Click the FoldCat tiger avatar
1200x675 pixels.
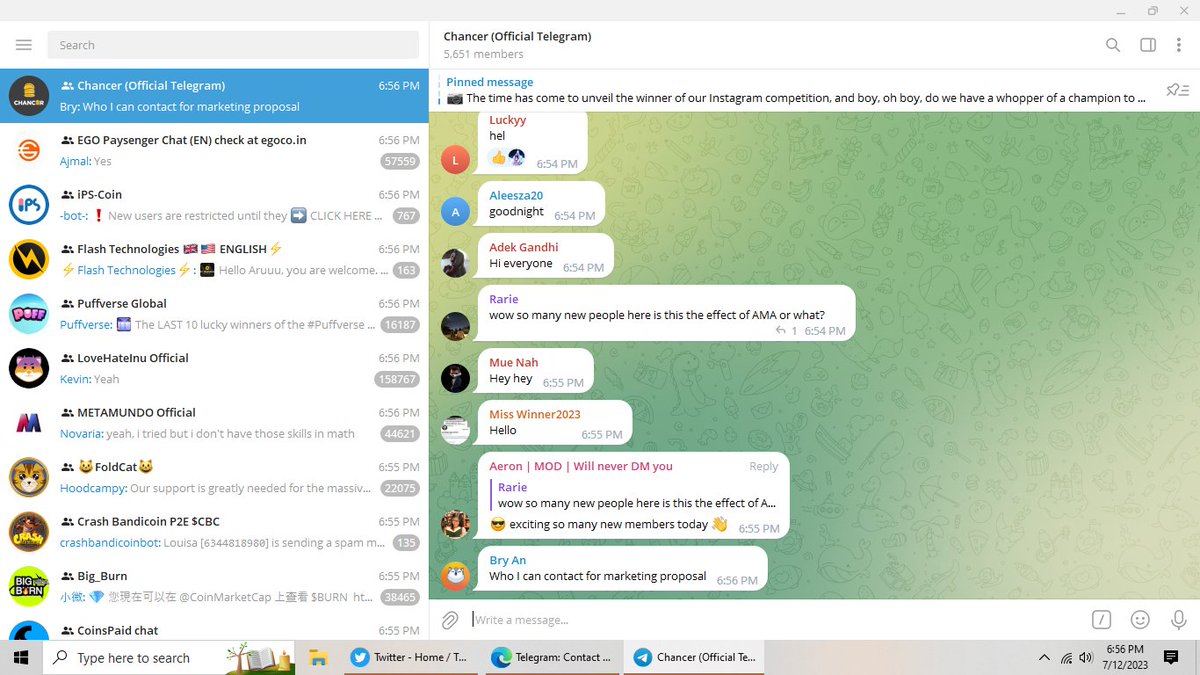click(x=29, y=477)
